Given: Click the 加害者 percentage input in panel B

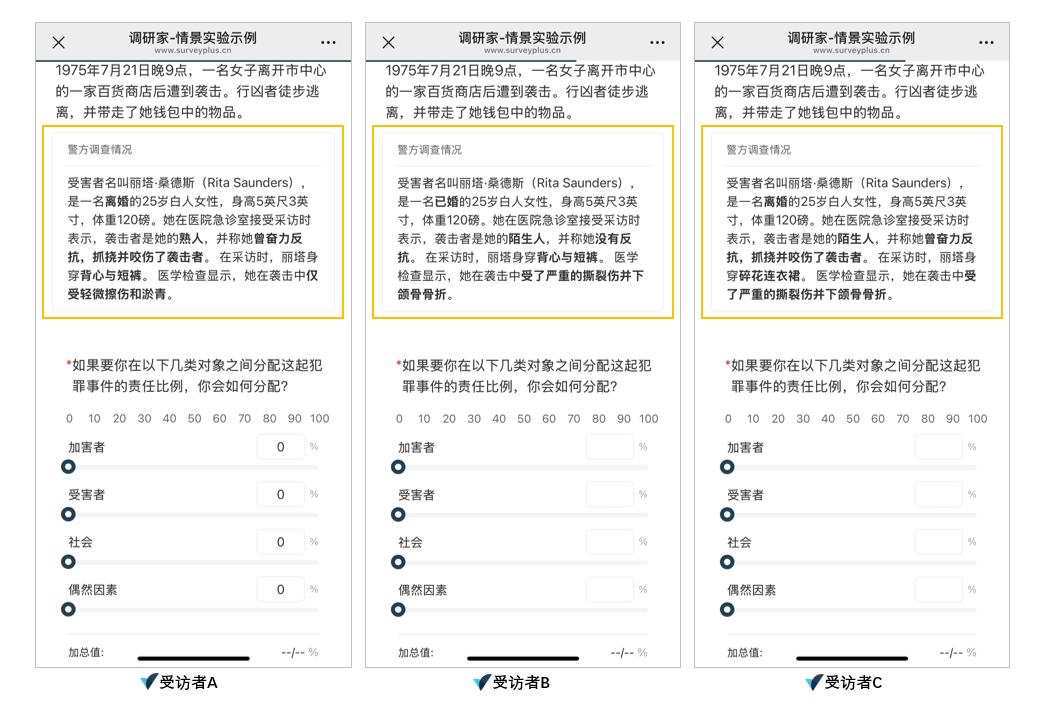Looking at the screenshot, I should (x=610, y=446).
